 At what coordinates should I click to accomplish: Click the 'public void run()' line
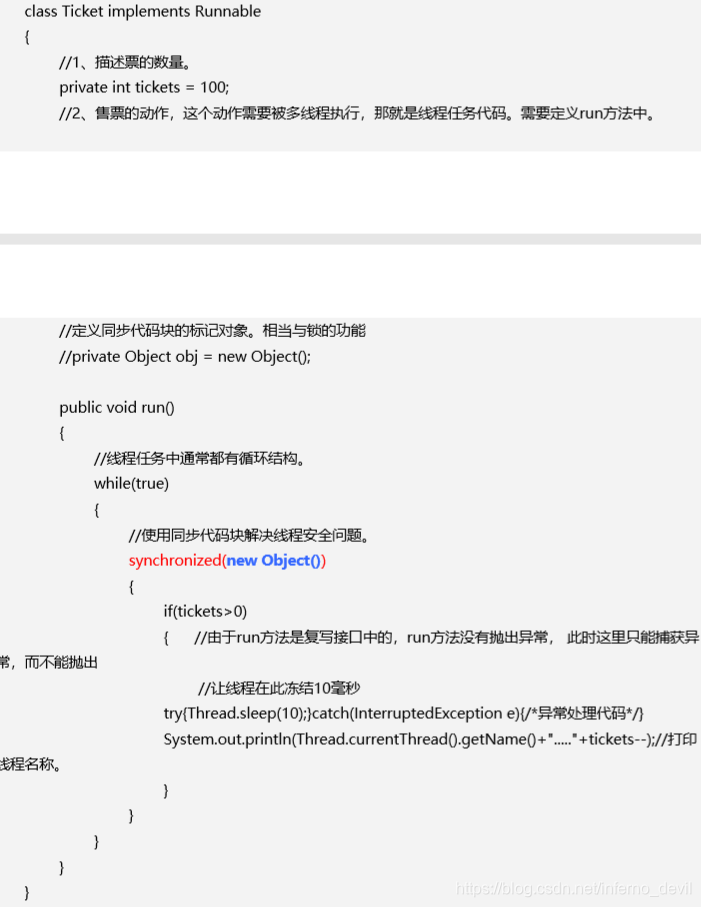click(x=117, y=408)
